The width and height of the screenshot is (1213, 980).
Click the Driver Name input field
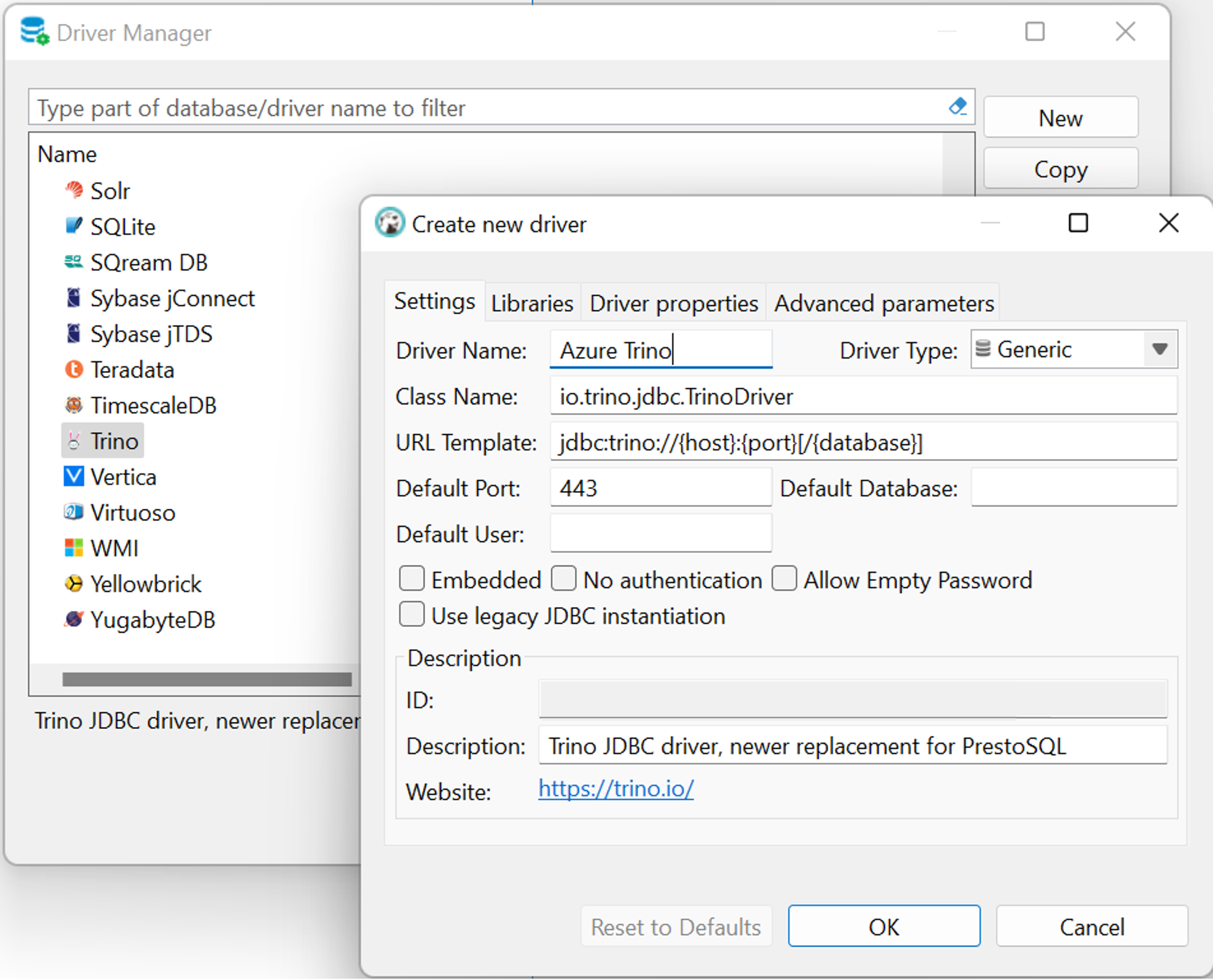tap(660, 350)
